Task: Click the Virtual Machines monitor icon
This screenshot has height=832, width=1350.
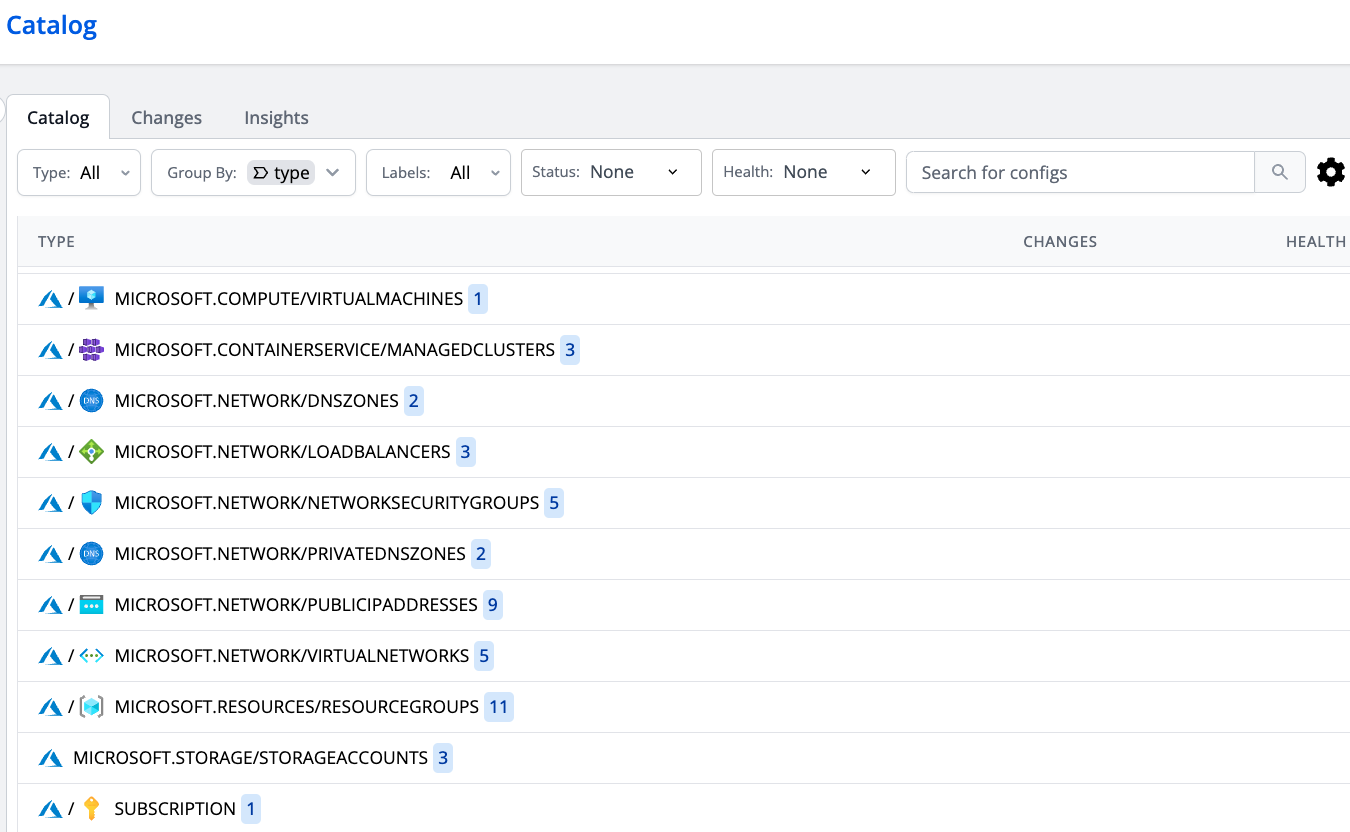Action: click(91, 298)
